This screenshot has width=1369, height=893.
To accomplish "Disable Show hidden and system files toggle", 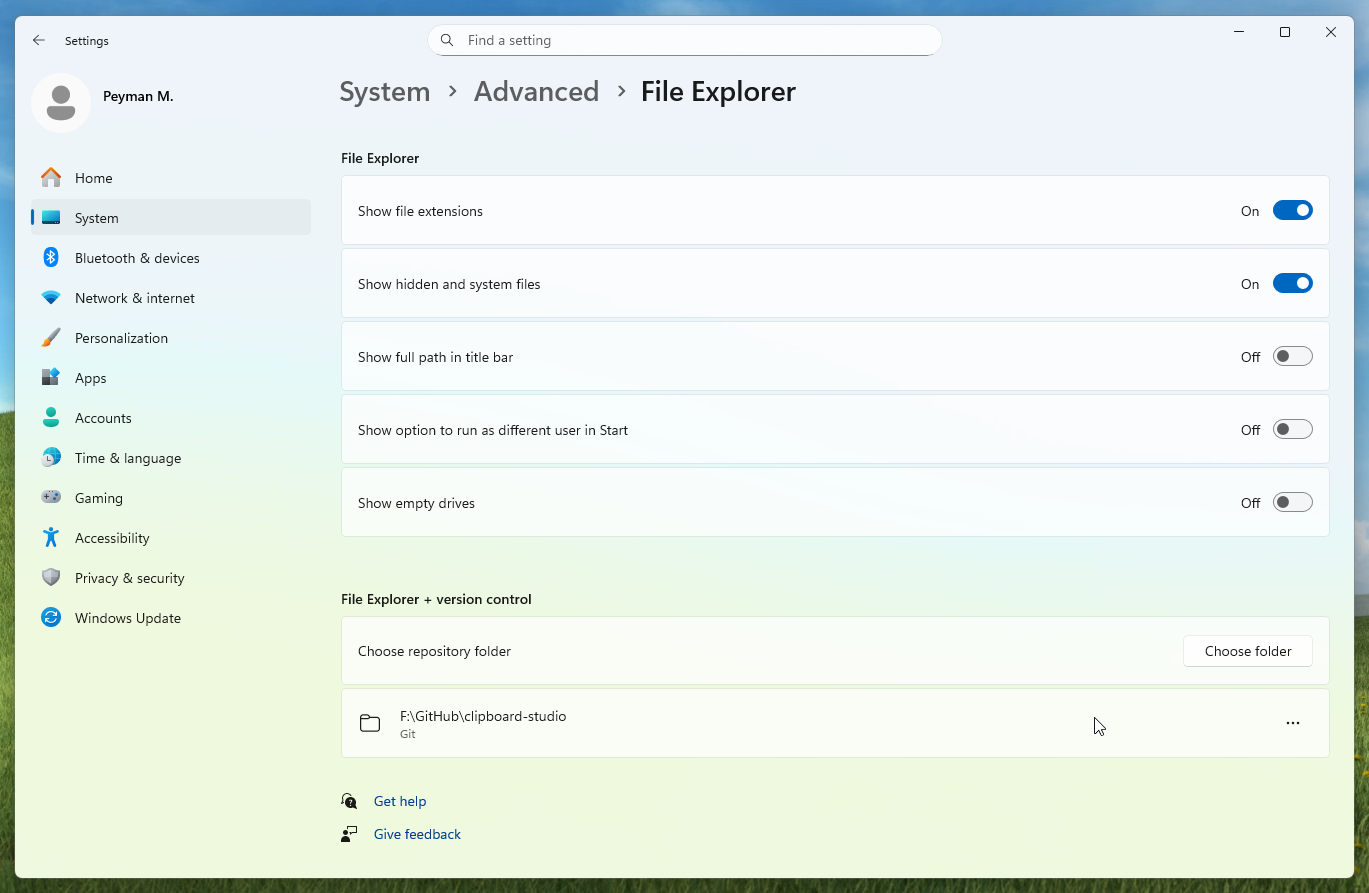I will (1293, 283).
